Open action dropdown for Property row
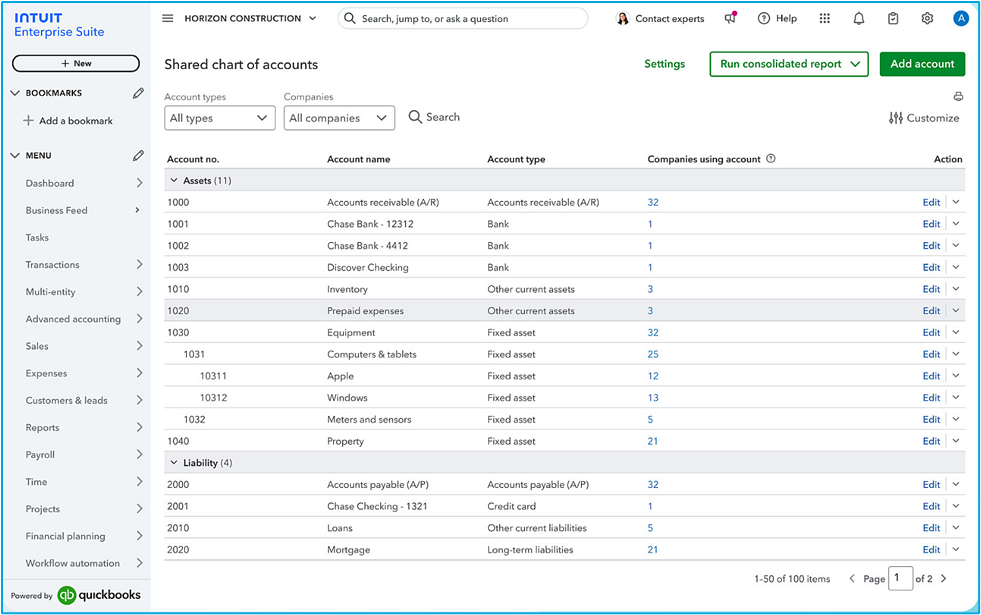Image resolution: width=981 pixels, height=615 pixels. click(956, 441)
